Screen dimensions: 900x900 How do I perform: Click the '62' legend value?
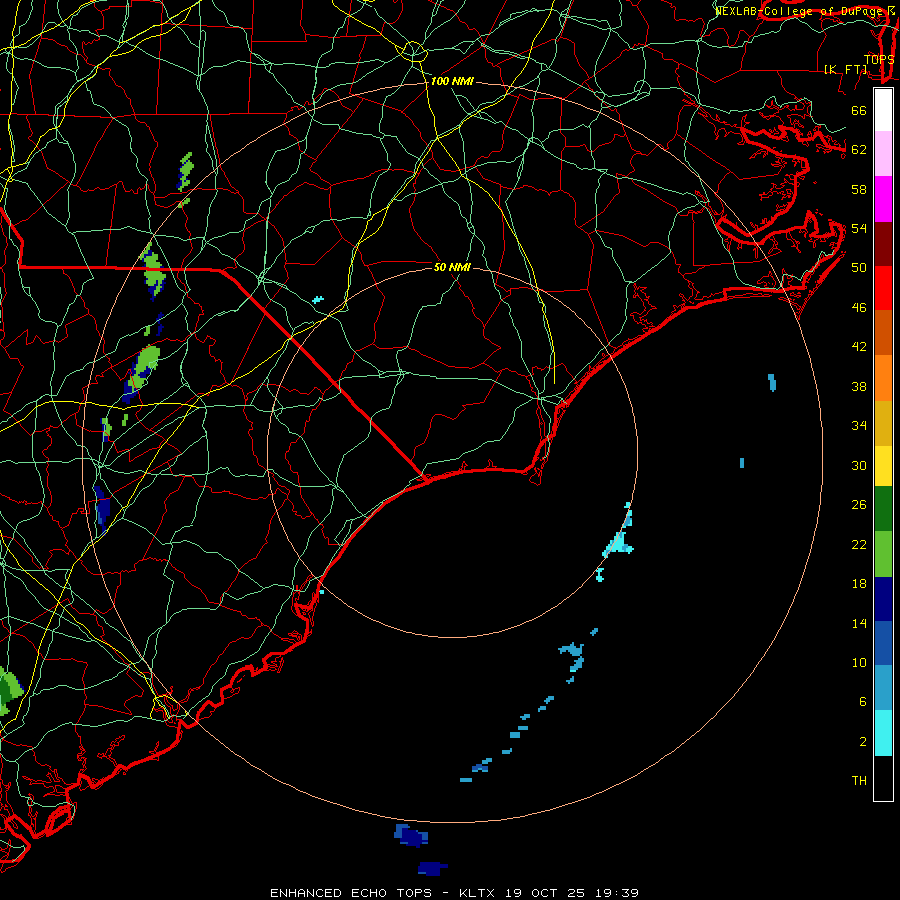(x=859, y=150)
